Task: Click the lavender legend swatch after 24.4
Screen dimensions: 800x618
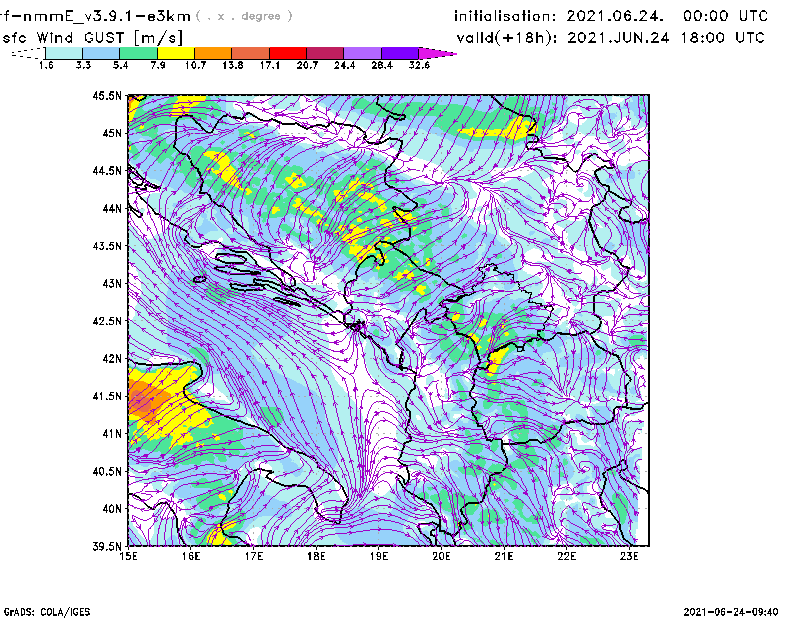Action: [362, 53]
